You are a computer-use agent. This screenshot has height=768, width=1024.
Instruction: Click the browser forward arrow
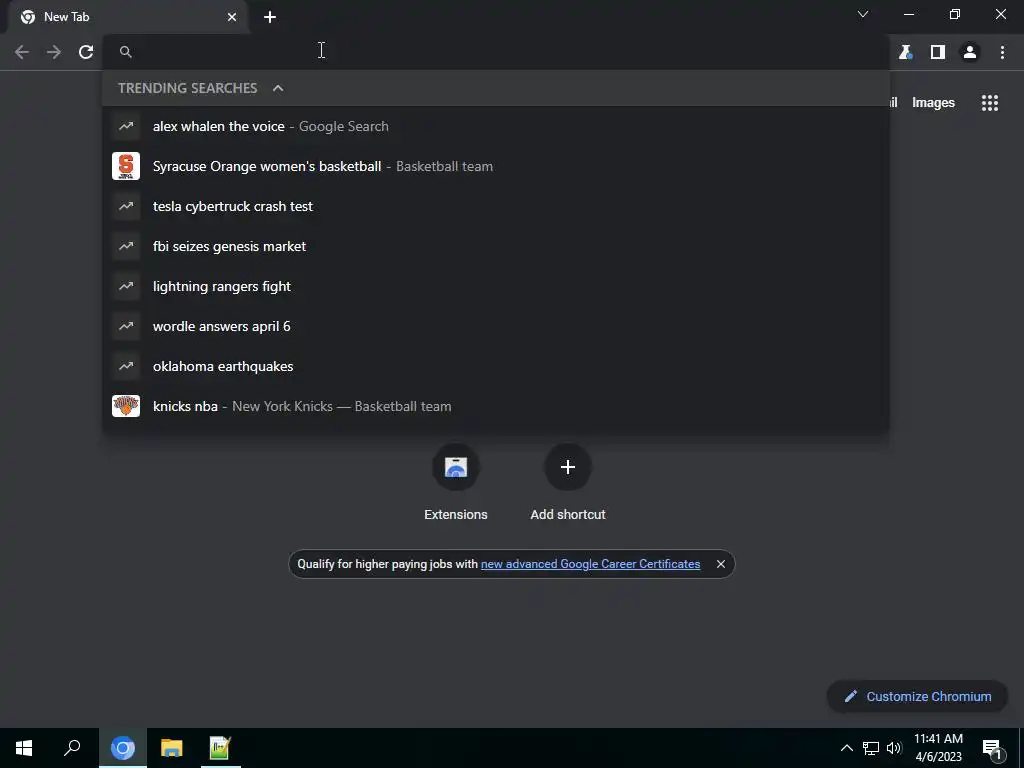(54, 52)
